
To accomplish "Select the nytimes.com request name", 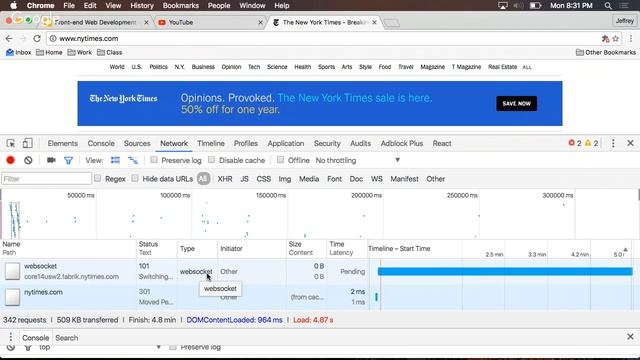I will coord(43,292).
